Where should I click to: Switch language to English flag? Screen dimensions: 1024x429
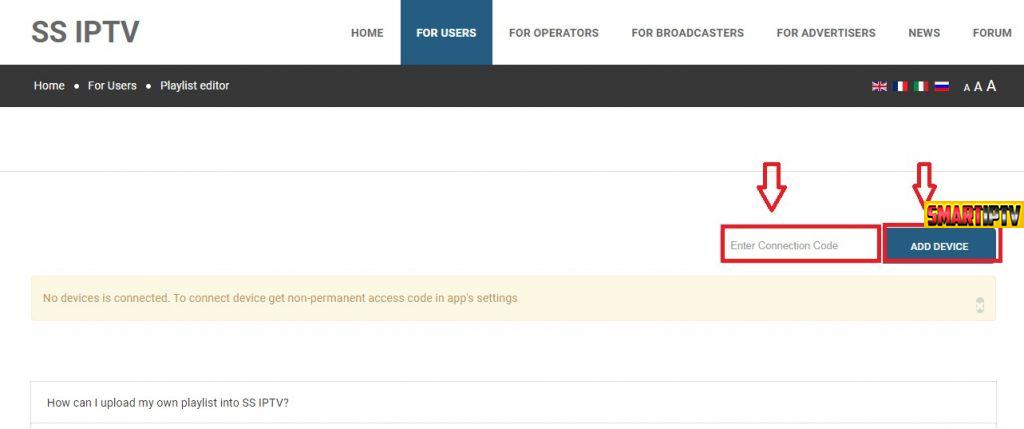(x=879, y=86)
